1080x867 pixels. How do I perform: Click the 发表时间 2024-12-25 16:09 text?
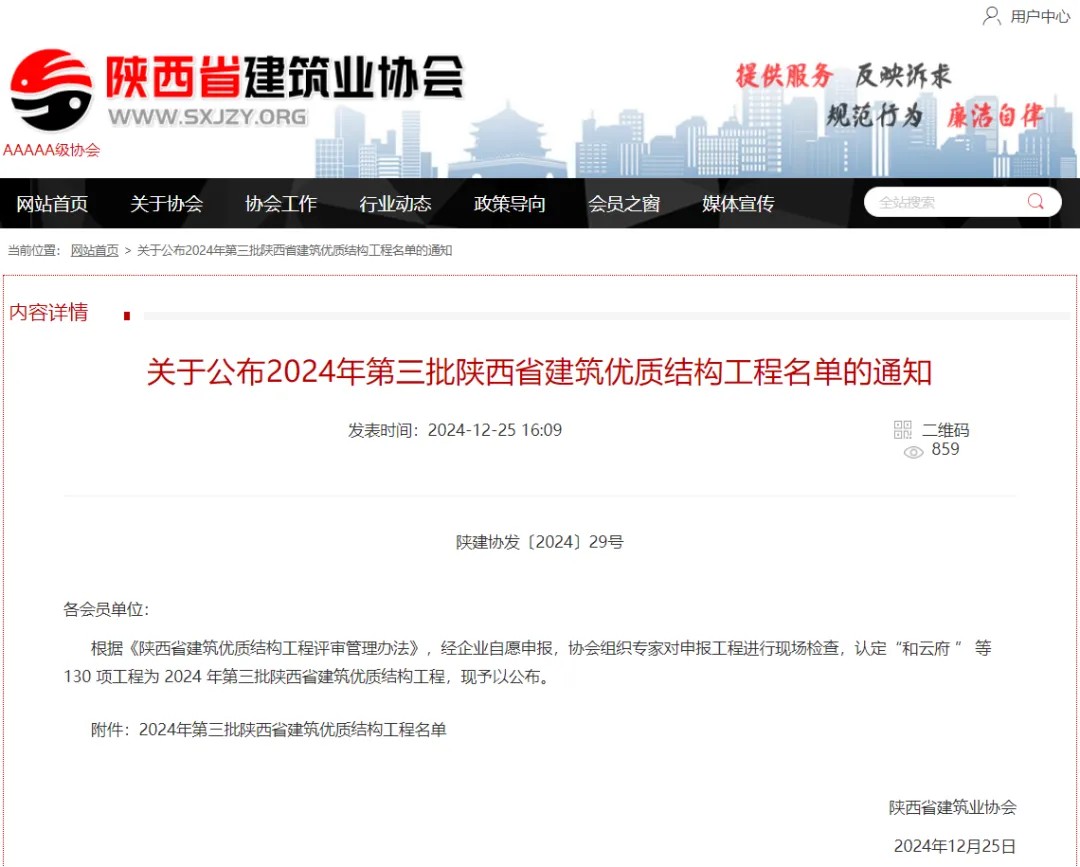[455, 430]
